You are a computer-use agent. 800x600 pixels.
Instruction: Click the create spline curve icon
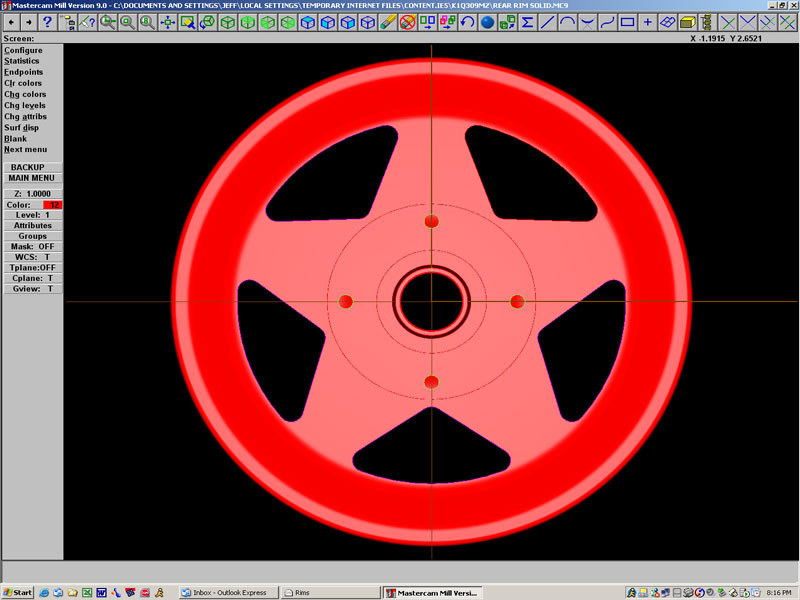pyautogui.click(x=607, y=22)
